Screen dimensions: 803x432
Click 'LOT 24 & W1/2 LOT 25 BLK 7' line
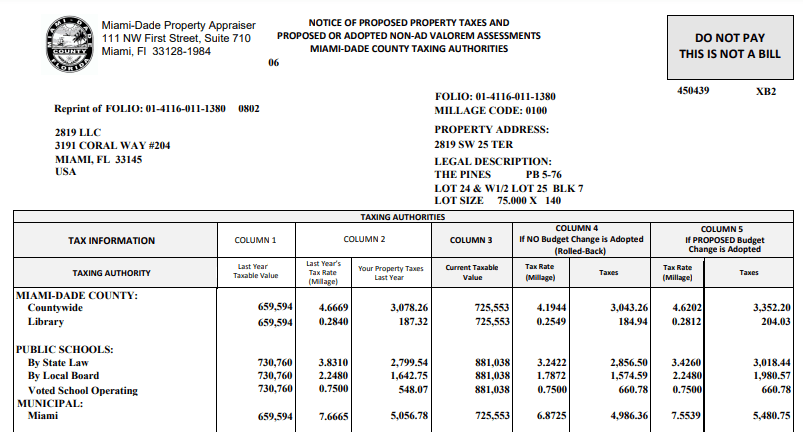[509, 188]
